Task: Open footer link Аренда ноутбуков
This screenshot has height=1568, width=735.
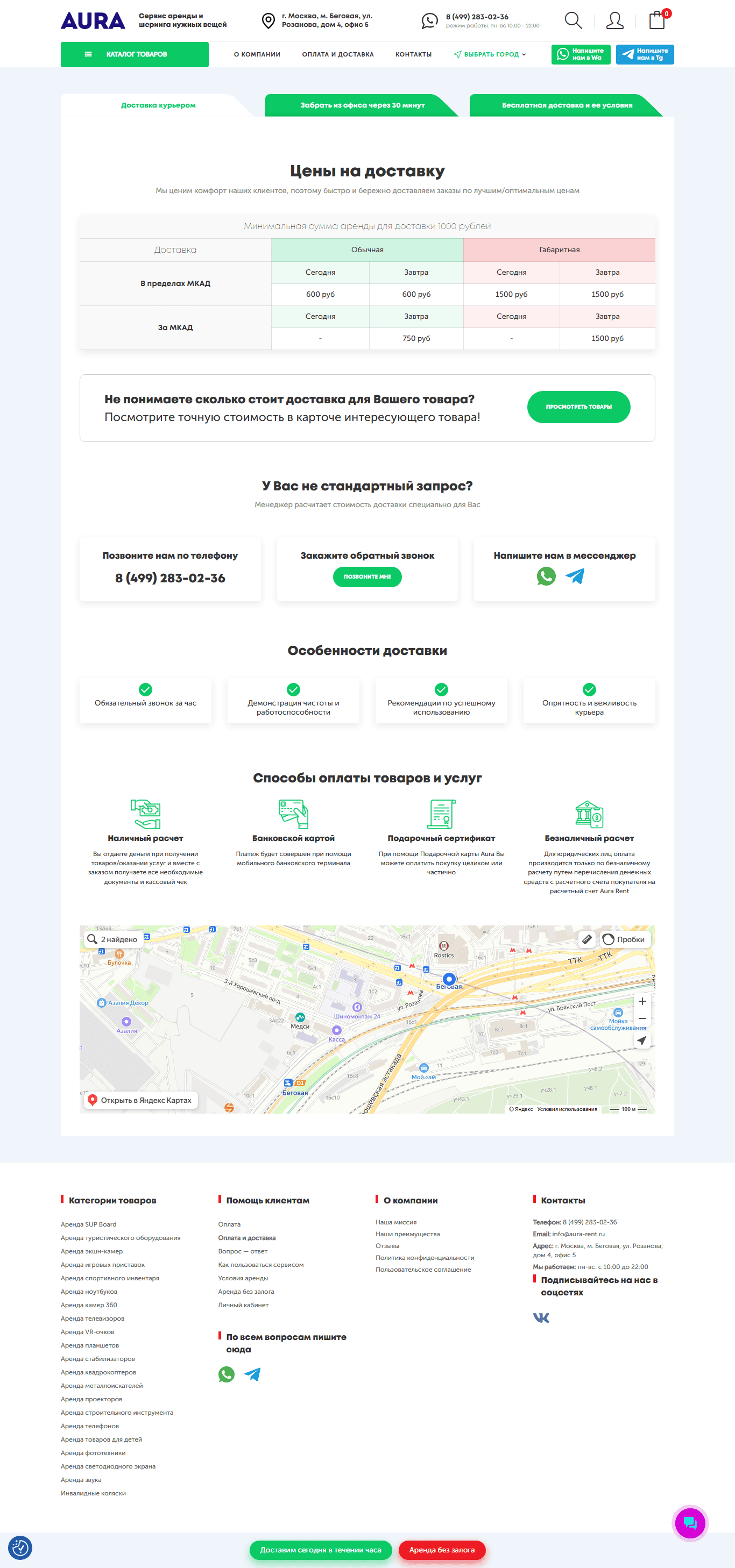Action: pos(89,1291)
